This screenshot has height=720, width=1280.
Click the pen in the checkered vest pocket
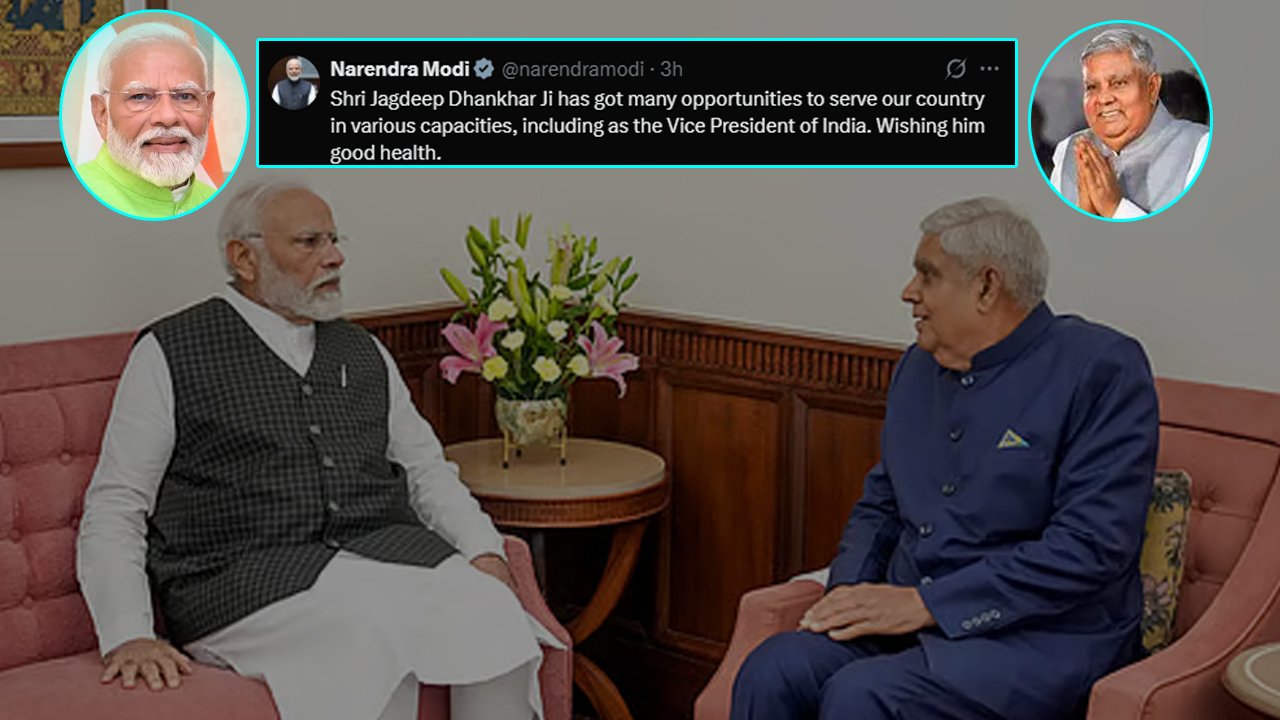[x=341, y=376]
